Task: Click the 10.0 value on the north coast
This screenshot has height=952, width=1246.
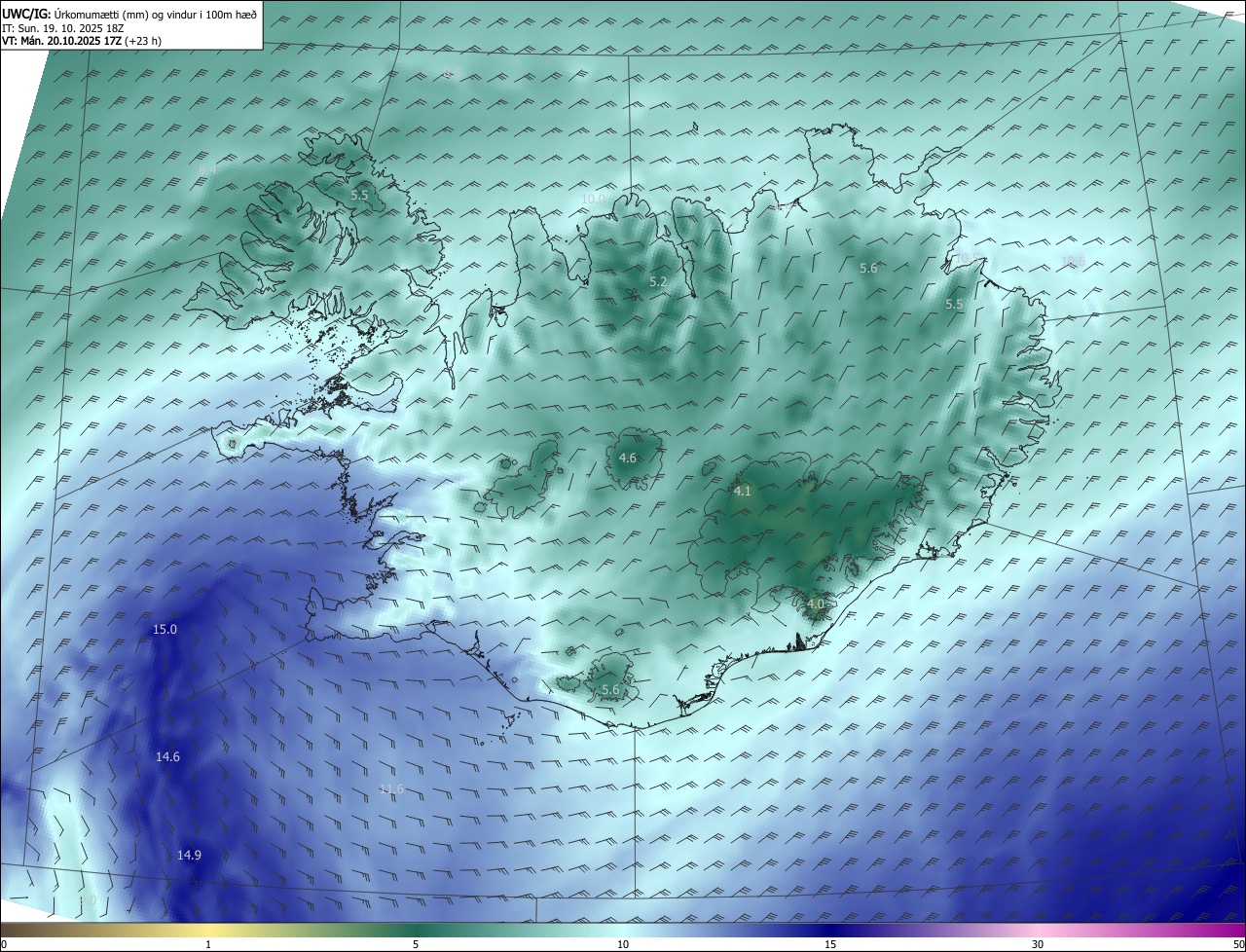Action: pyautogui.click(x=593, y=199)
